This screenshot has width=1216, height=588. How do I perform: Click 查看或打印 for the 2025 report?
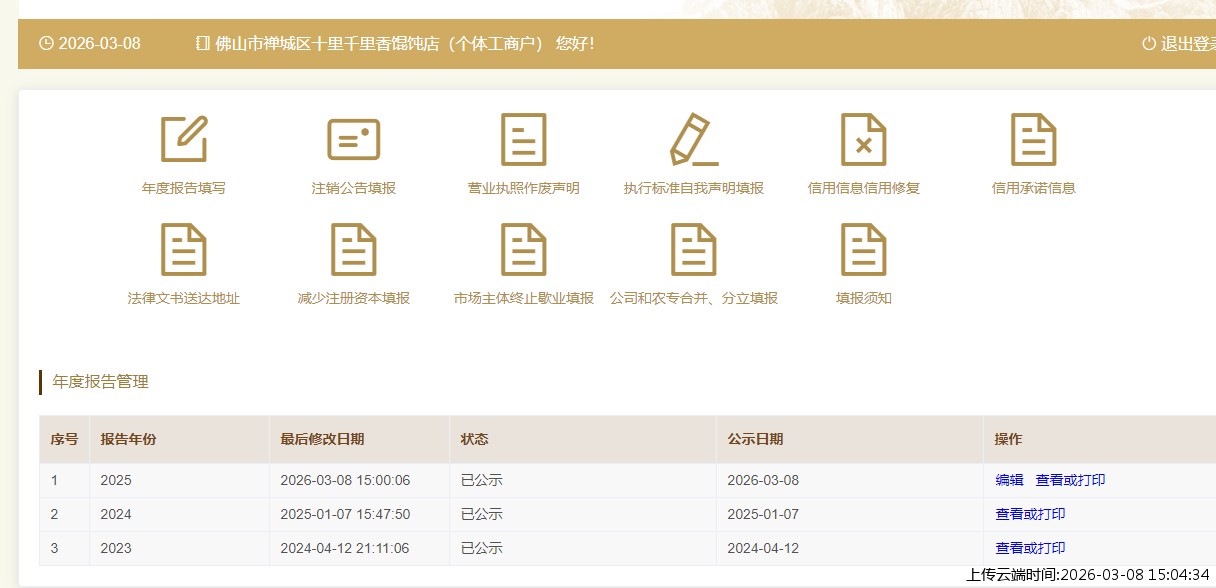(1070, 480)
